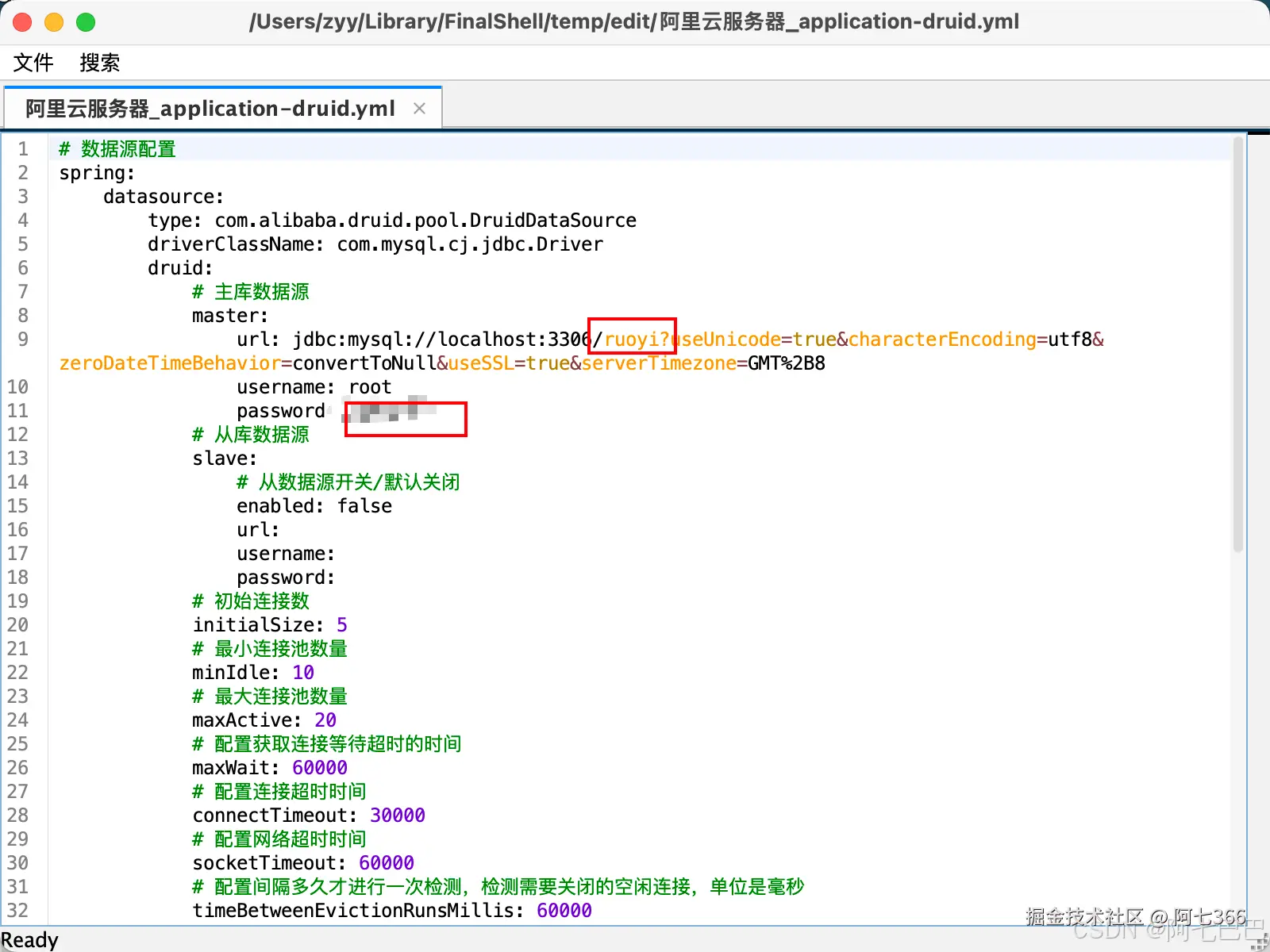Click the '# 初始连接数' comment
Viewport: 1270px width, 952px height.
click(251, 601)
